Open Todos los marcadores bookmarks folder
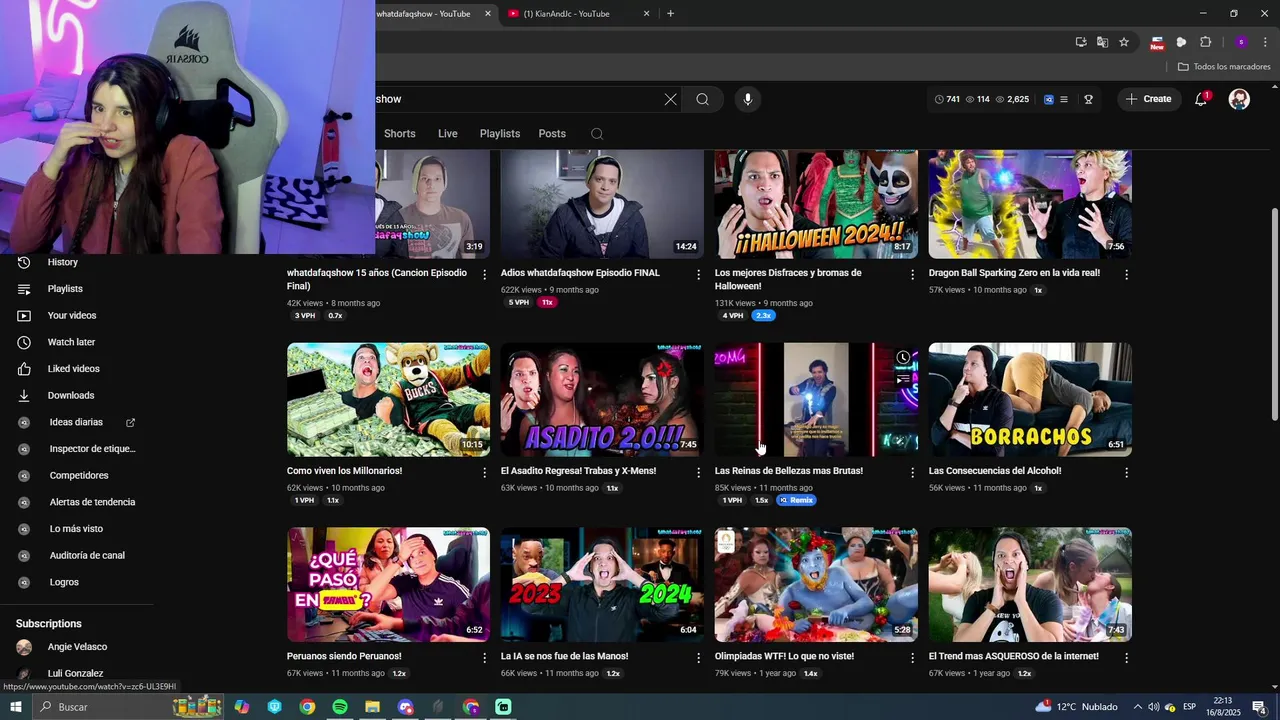1280x720 pixels. pyautogui.click(x=1224, y=67)
